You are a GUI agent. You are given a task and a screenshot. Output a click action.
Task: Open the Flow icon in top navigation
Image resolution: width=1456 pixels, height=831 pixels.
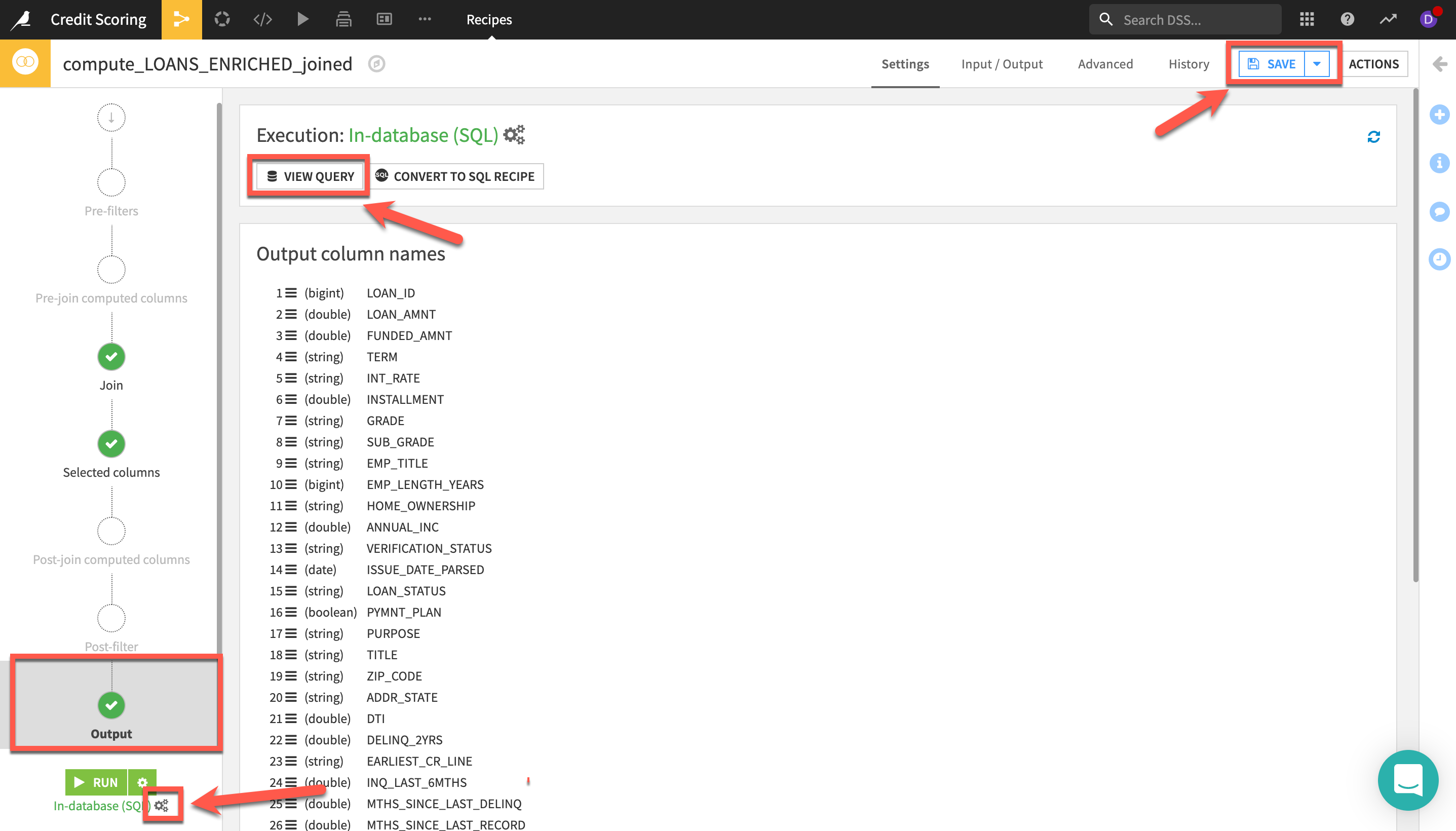pos(181,19)
